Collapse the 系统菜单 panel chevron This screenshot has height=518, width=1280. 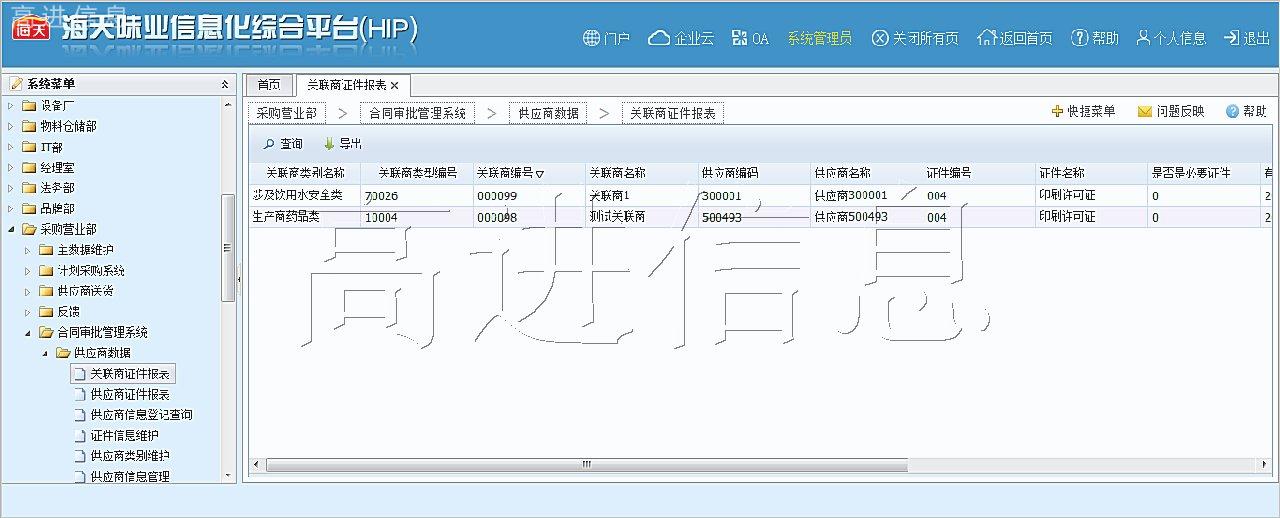[x=225, y=85]
